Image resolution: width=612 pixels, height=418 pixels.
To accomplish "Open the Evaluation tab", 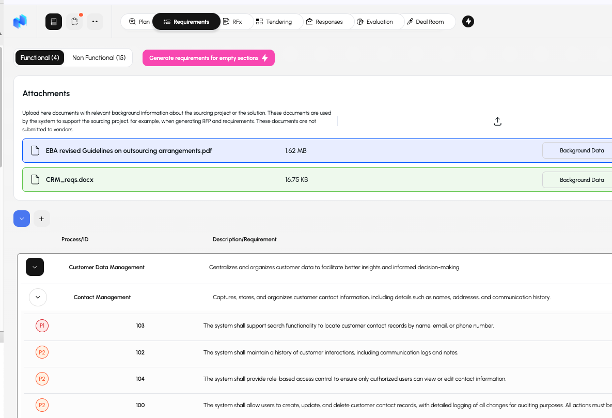I will point(376,21).
